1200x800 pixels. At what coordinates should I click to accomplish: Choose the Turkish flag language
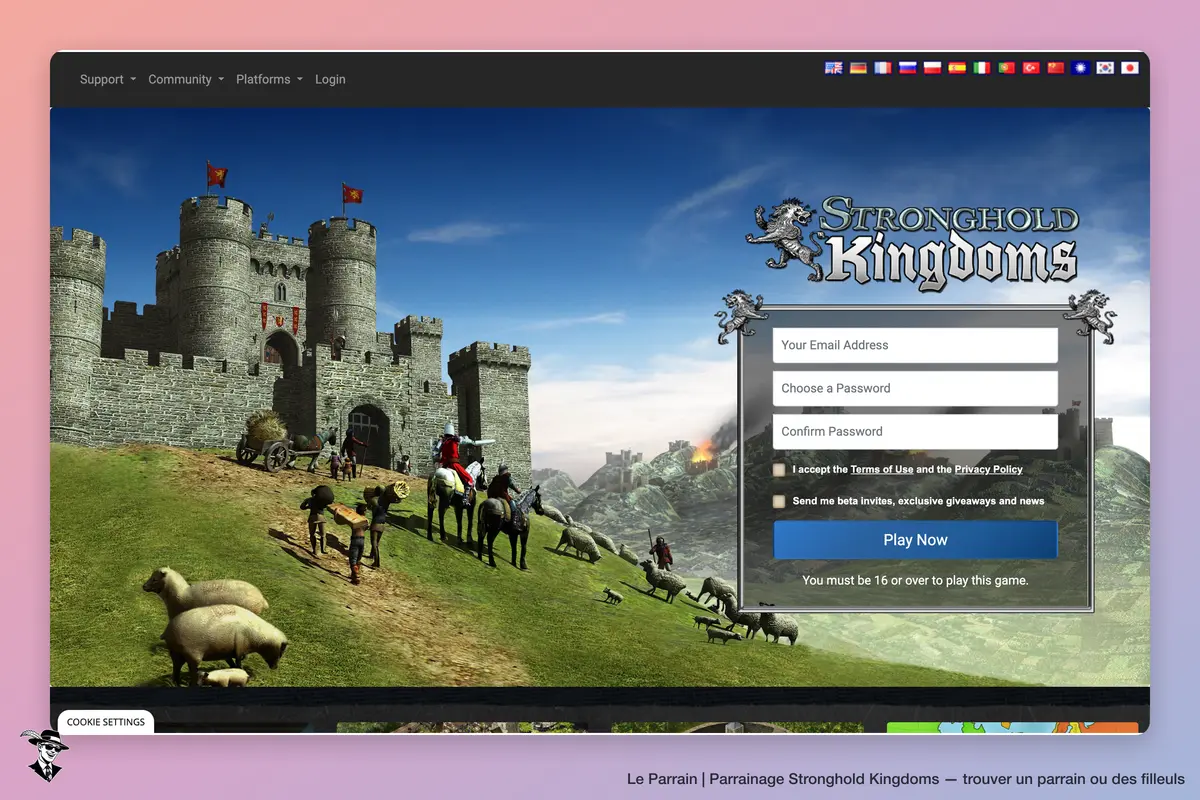pos(1031,68)
